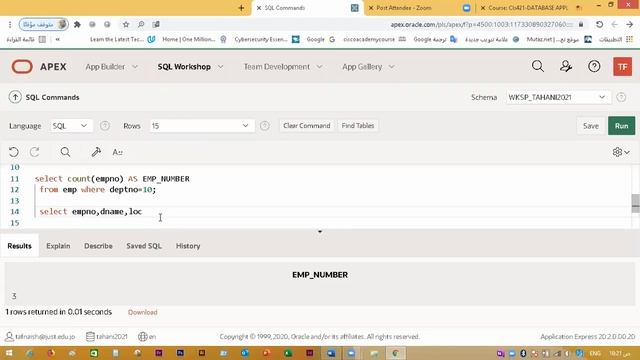Click the browser reload icon

pos(599,24)
